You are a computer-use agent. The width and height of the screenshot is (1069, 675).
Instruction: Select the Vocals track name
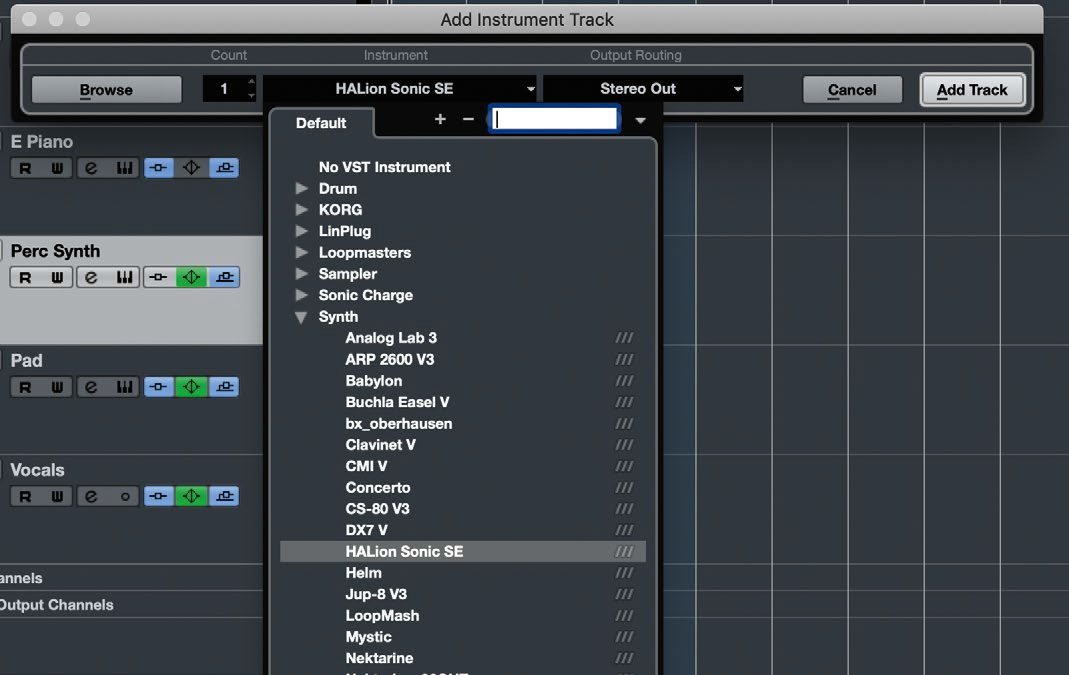click(x=37, y=470)
